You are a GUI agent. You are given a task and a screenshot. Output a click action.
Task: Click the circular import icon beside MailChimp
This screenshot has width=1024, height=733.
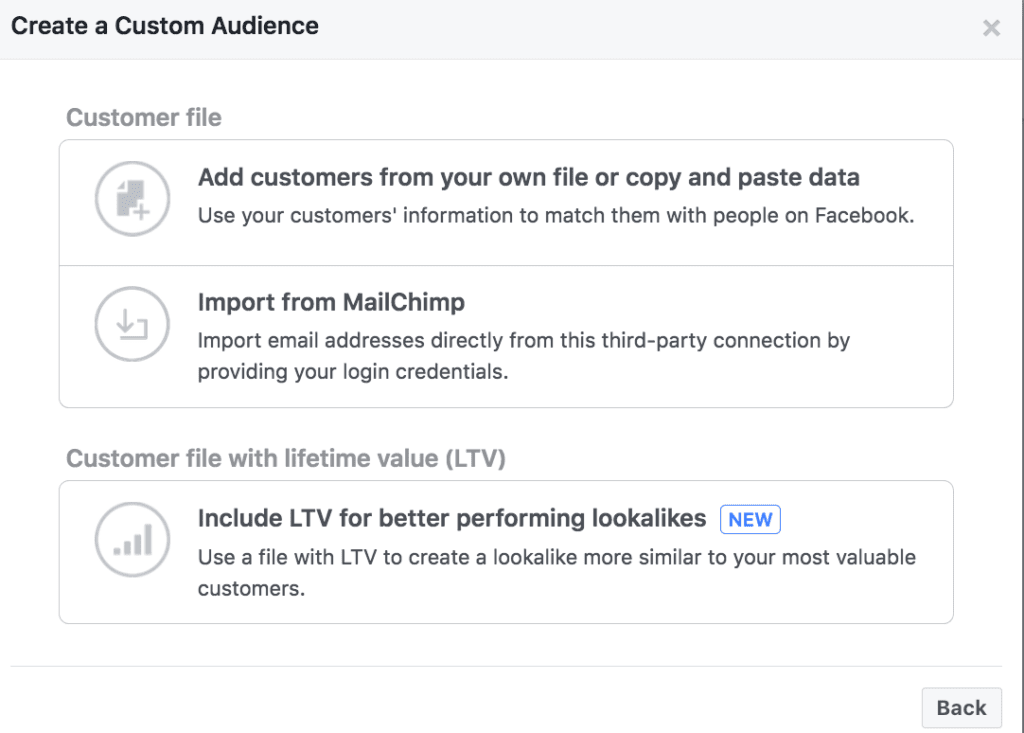(x=132, y=323)
